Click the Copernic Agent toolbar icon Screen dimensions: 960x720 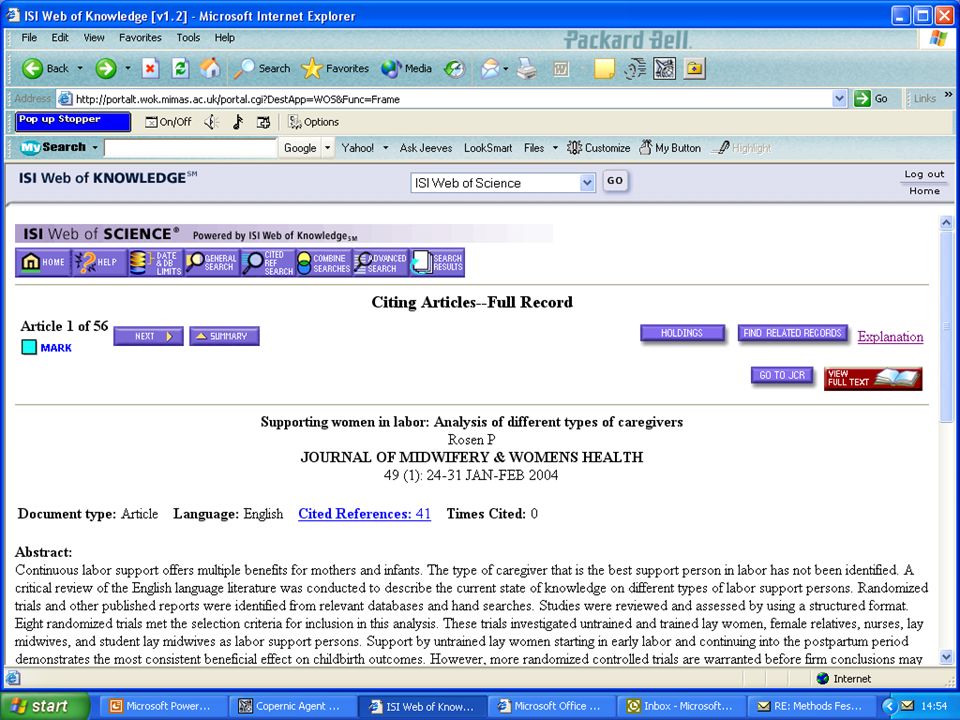click(x=664, y=69)
